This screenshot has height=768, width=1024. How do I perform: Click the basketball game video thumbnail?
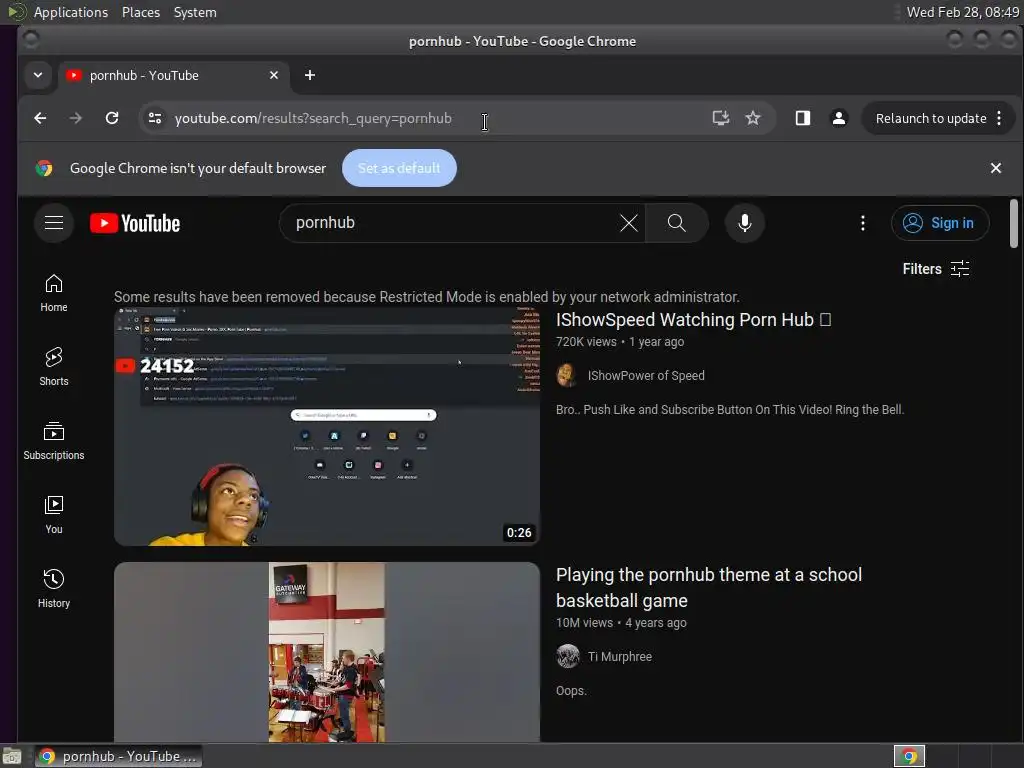click(x=327, y=652)
